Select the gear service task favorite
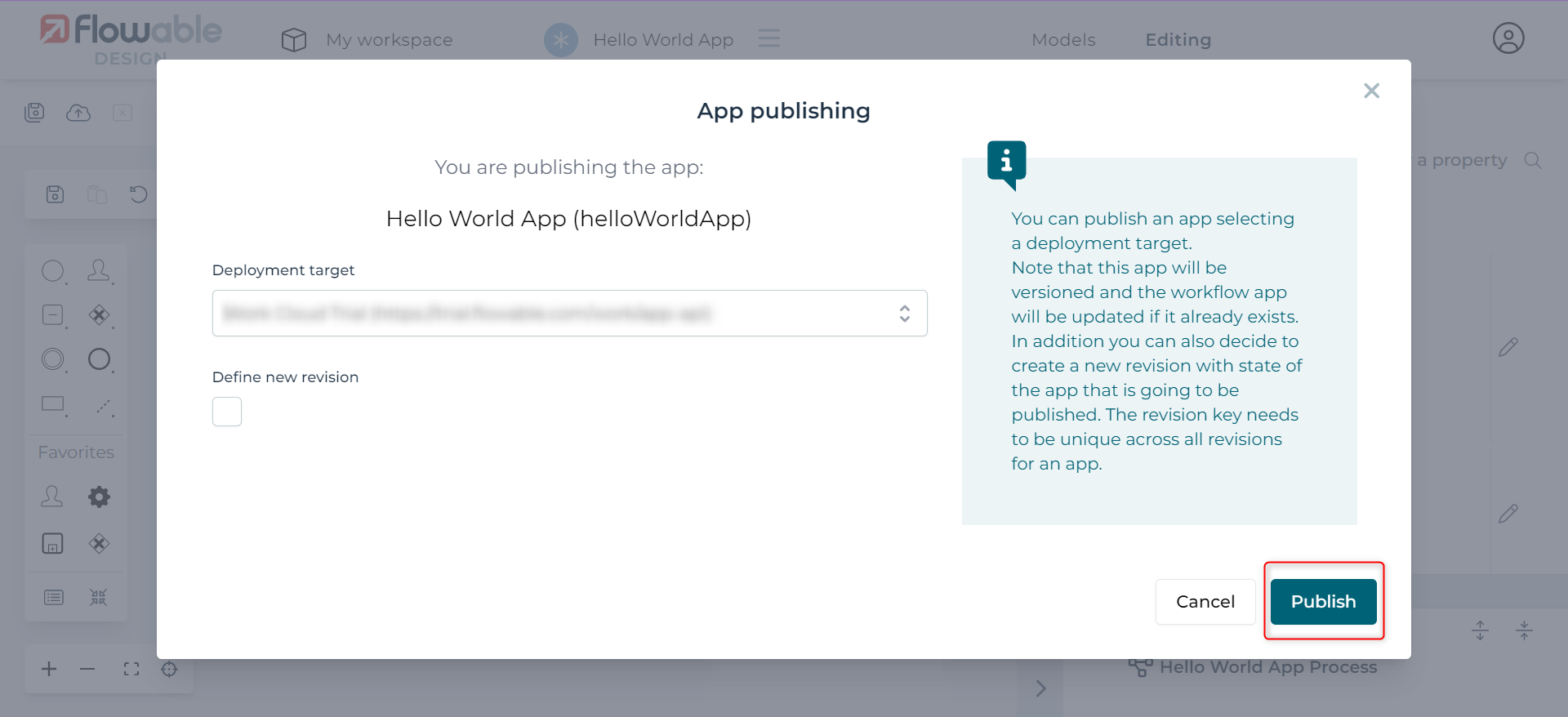Viewport: 1568px width, 717px height. tap(99, 497)
